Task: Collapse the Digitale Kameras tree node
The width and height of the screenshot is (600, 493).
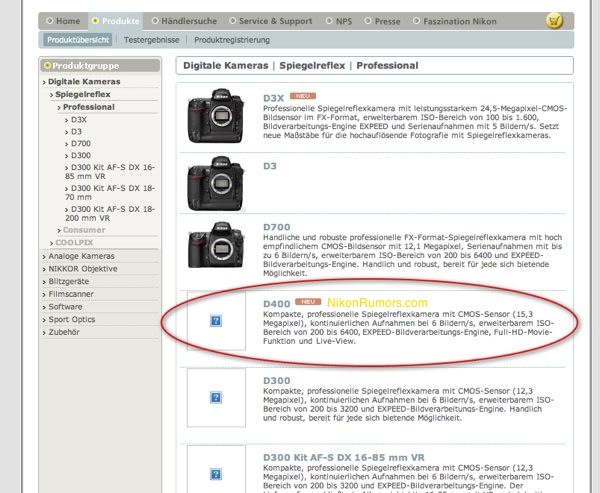Action: (x=82, y=82)
